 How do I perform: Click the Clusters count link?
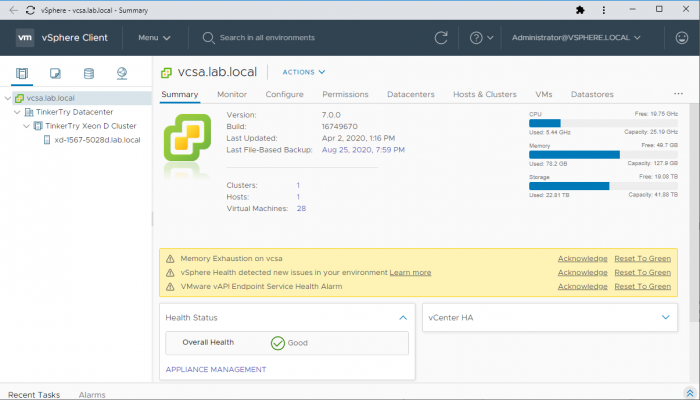[298, 185]
